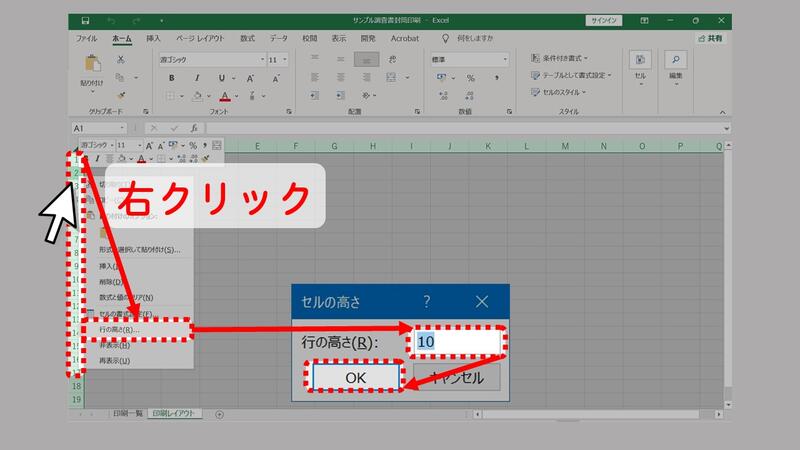Toggle Italic in the ribbon Font group
This screenshot has height=450, width=800.
click(196, 78)
